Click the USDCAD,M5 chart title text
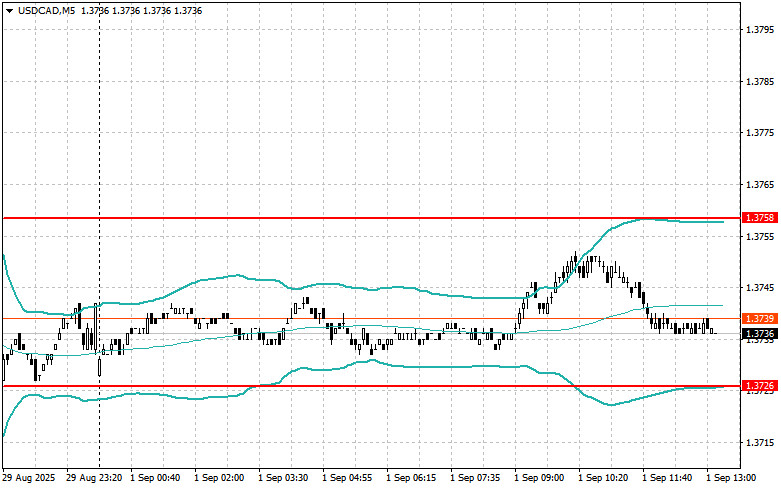781x489 pixels. point(47,10)
